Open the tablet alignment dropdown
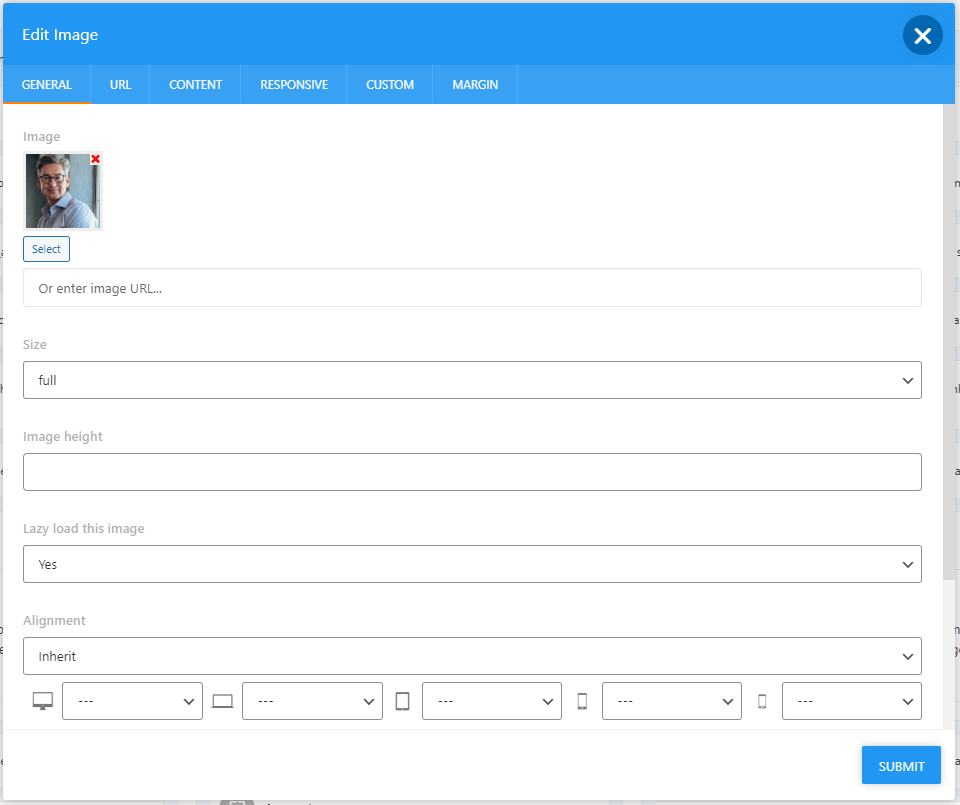 492,701
